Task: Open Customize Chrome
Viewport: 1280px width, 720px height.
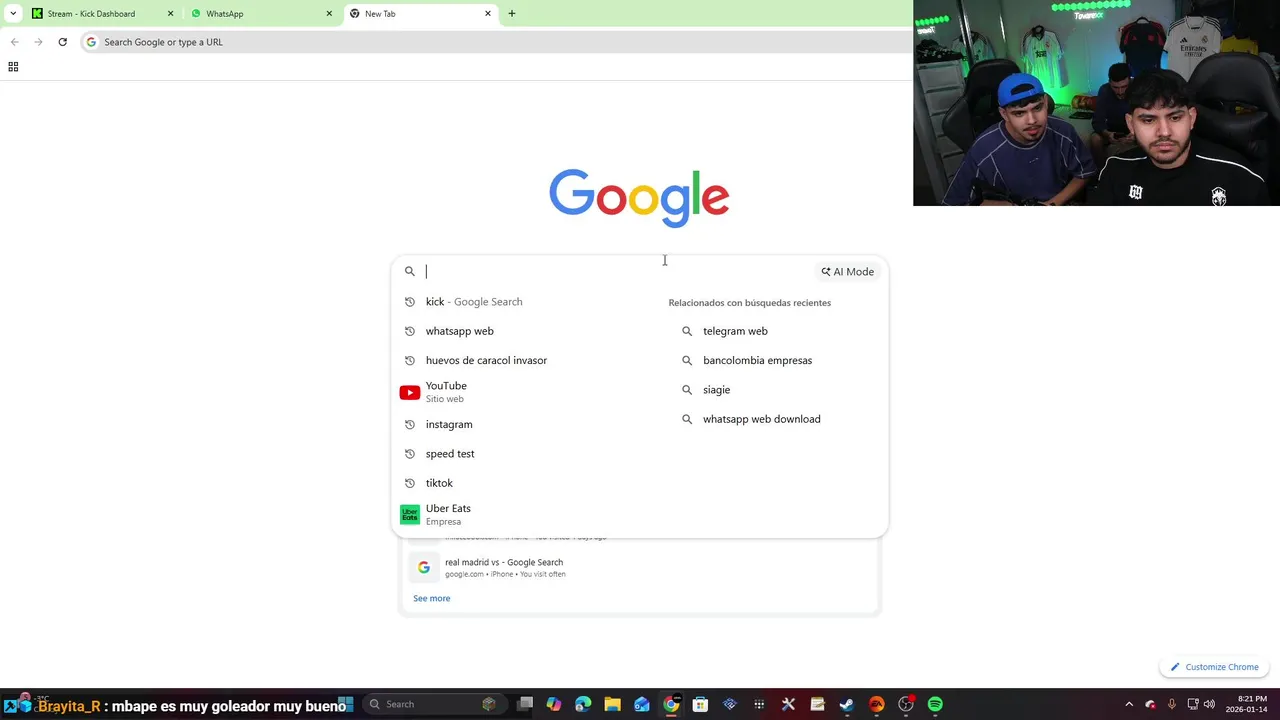Action: click(1215, 667)
